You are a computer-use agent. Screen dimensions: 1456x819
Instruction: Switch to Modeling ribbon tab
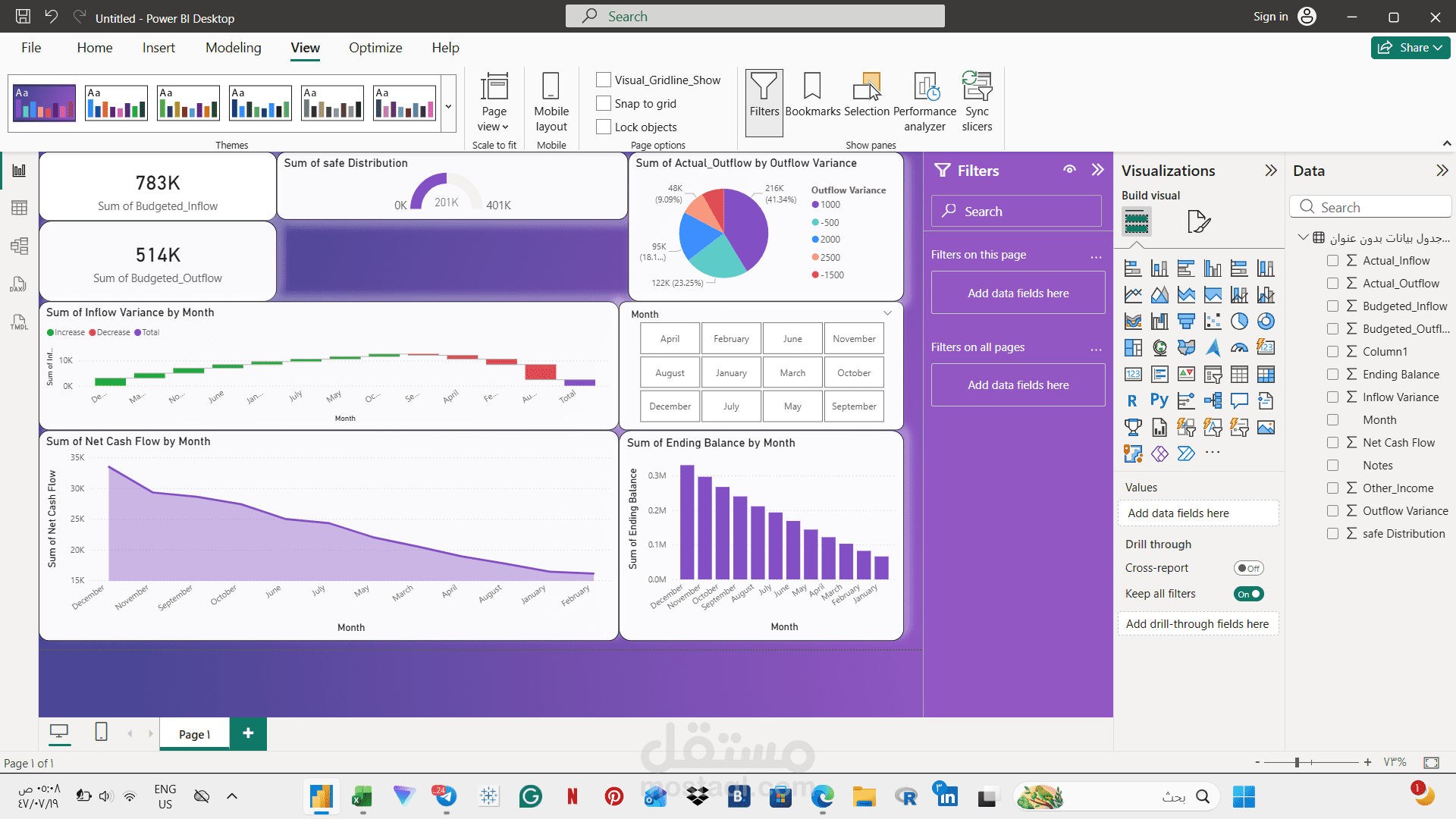pos(233,48)
